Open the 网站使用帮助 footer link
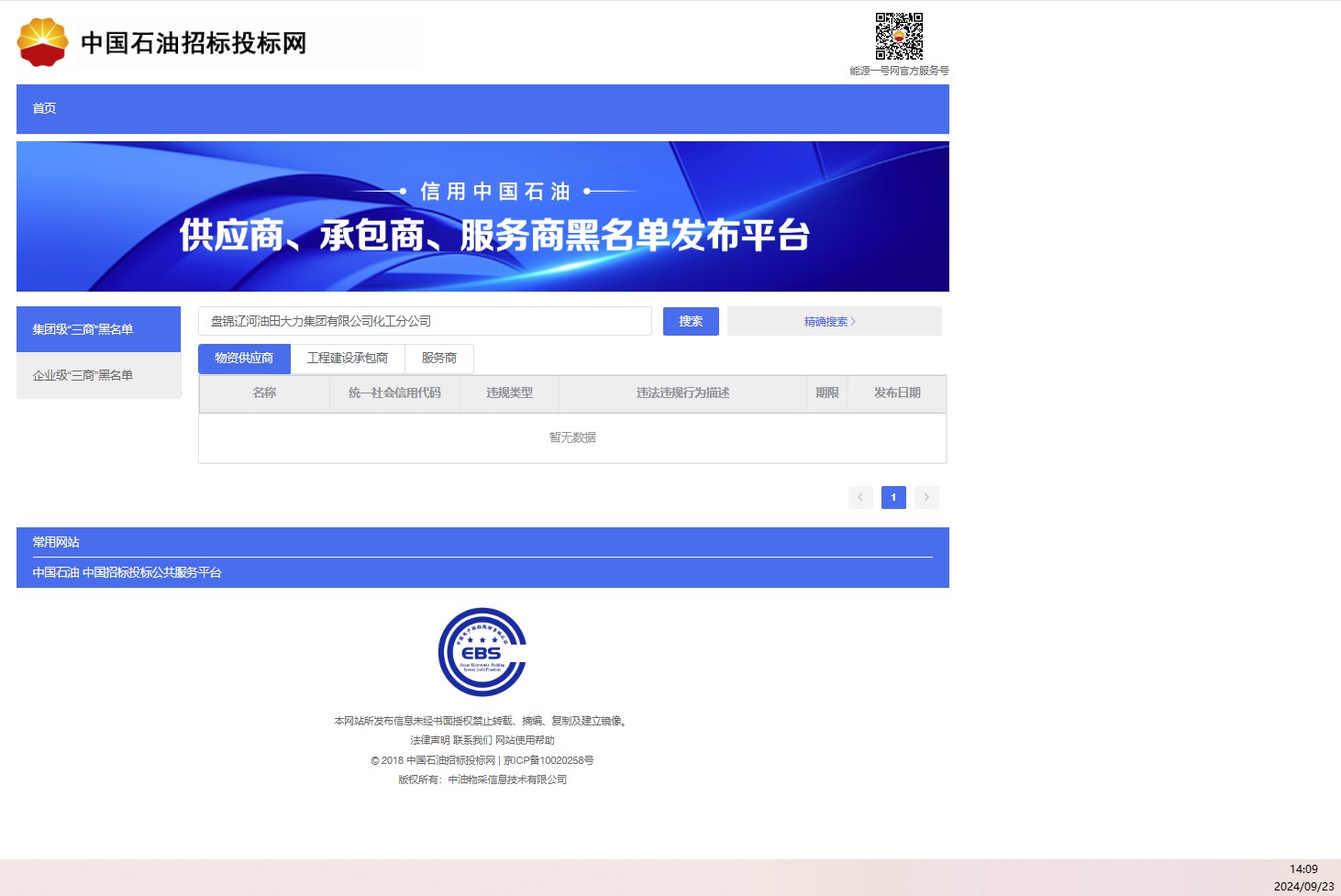1341x896 pixels. click(525, 740)
